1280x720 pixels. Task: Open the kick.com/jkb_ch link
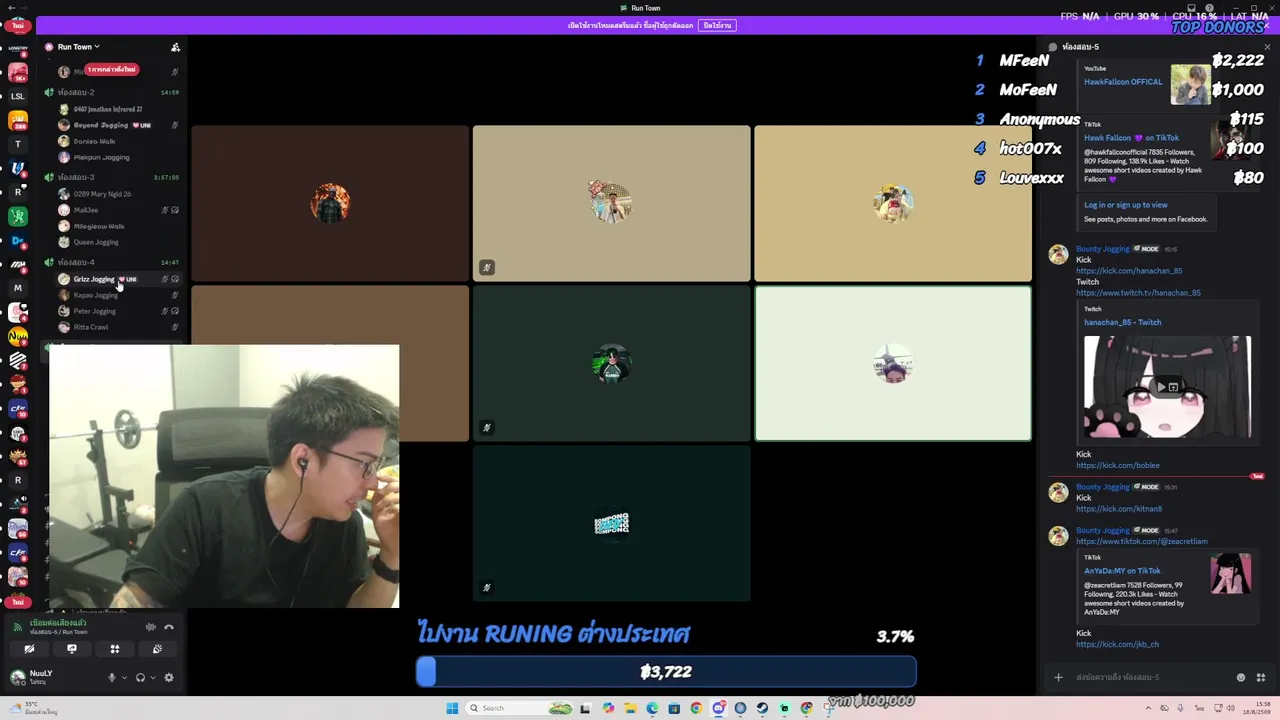click(1117, 644)
